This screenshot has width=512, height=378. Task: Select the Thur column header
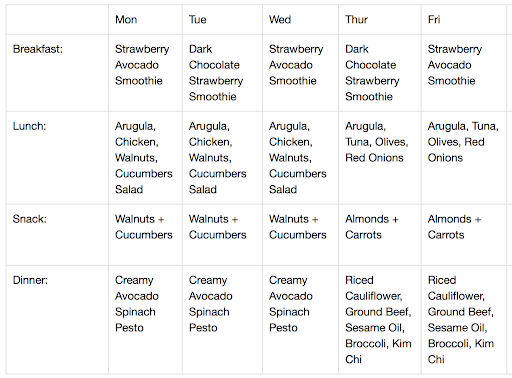[x=356, y=20]
